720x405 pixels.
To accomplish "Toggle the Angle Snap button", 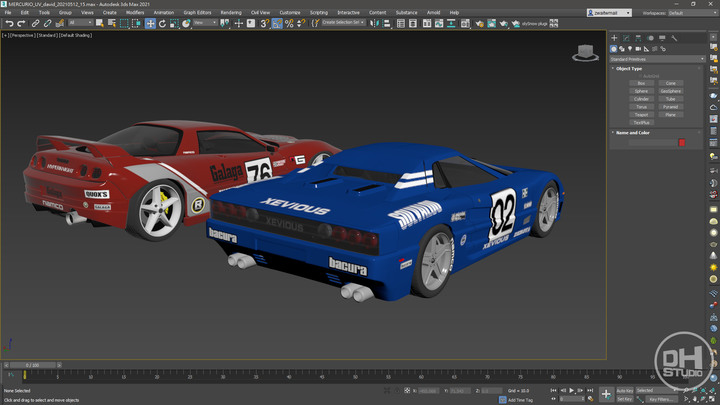I will click(x=277, y=23).
